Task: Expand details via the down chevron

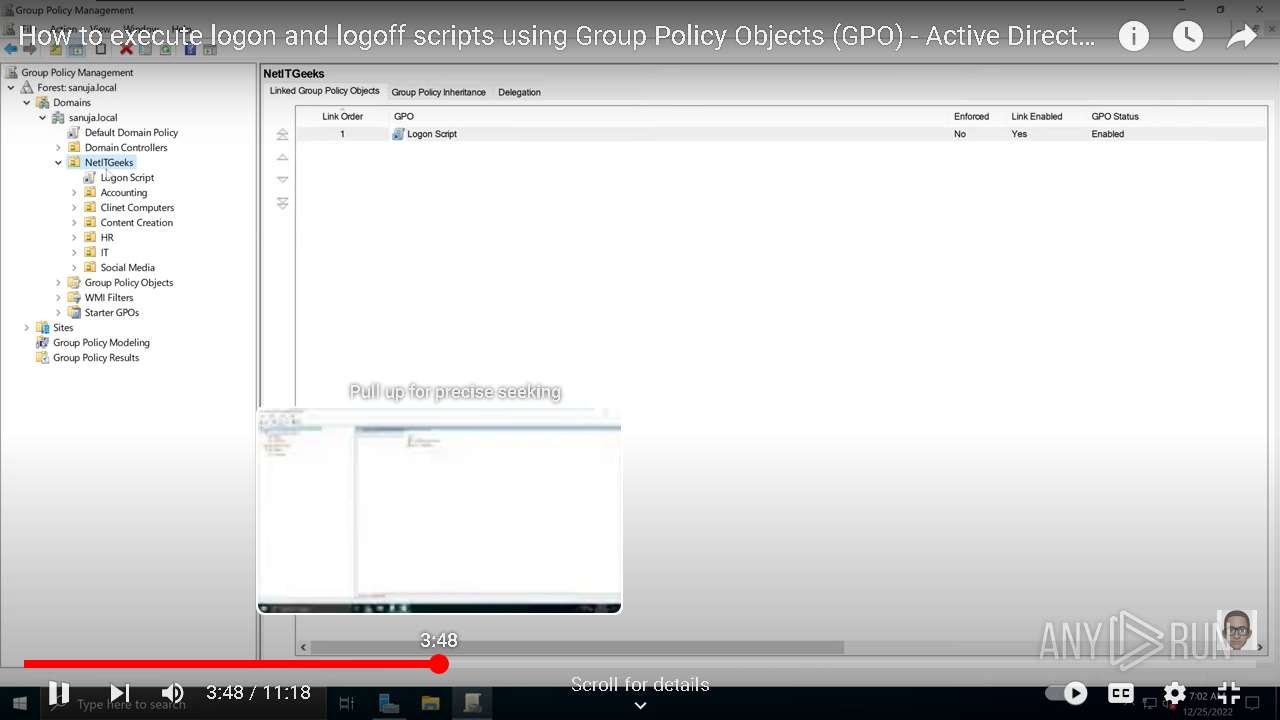Action: click(x=640, y=705)
